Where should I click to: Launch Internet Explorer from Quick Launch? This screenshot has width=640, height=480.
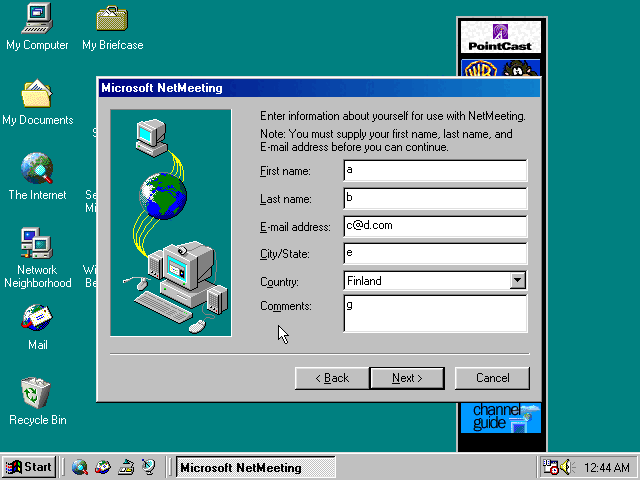pos(80,467)
